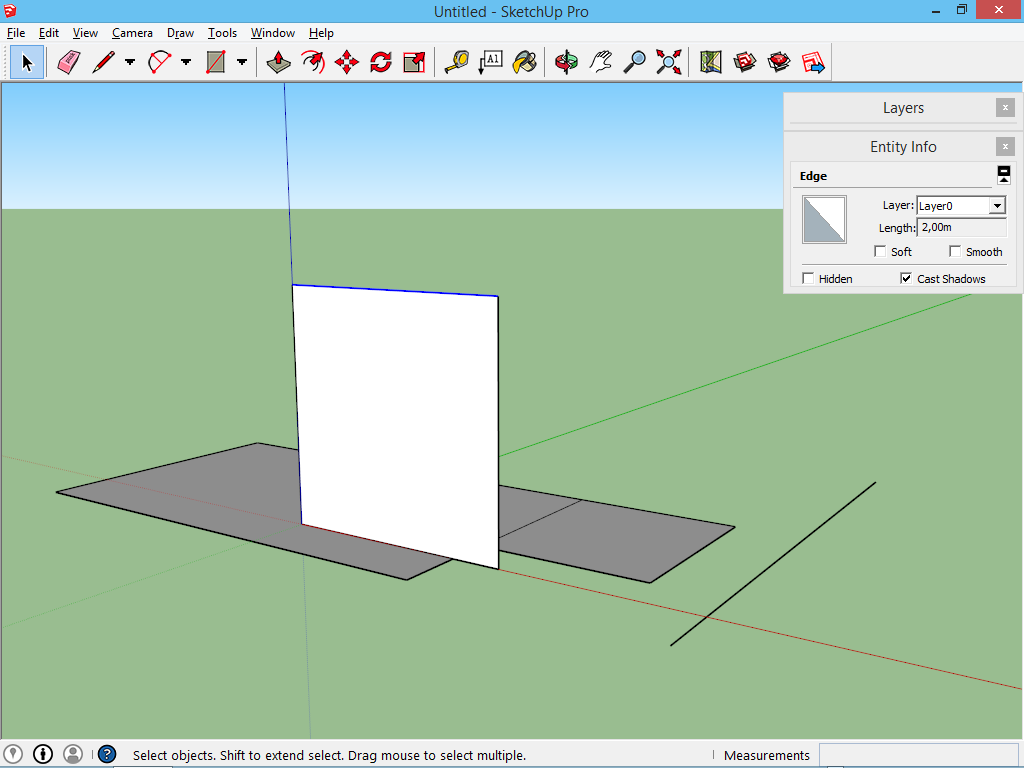Open the Layer0 dropdown list
The width and height of the screenshot is (1024, 768).
pyautogui.click(x=996, y=206)
